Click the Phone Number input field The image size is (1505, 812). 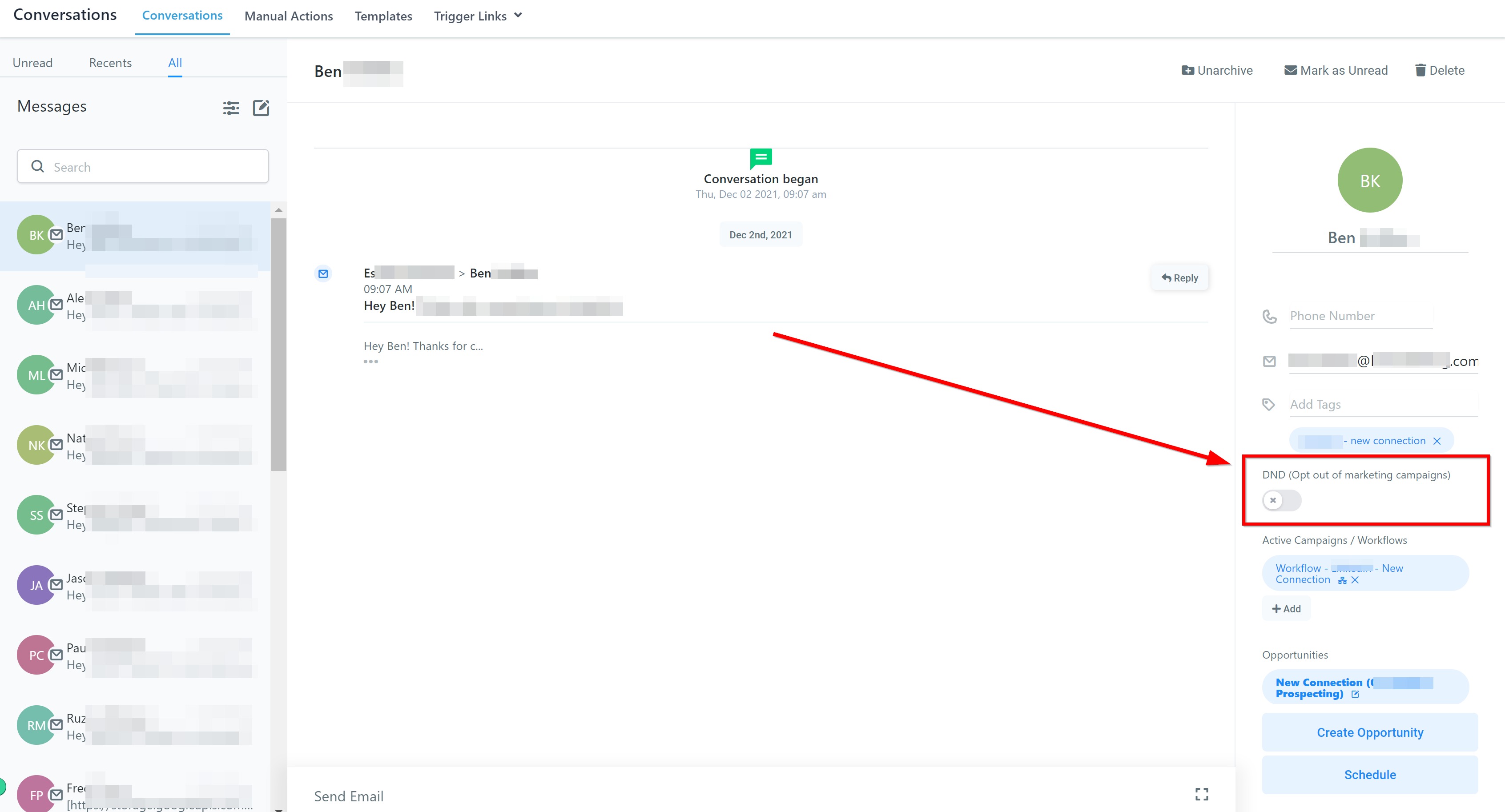pos(1361,316)
